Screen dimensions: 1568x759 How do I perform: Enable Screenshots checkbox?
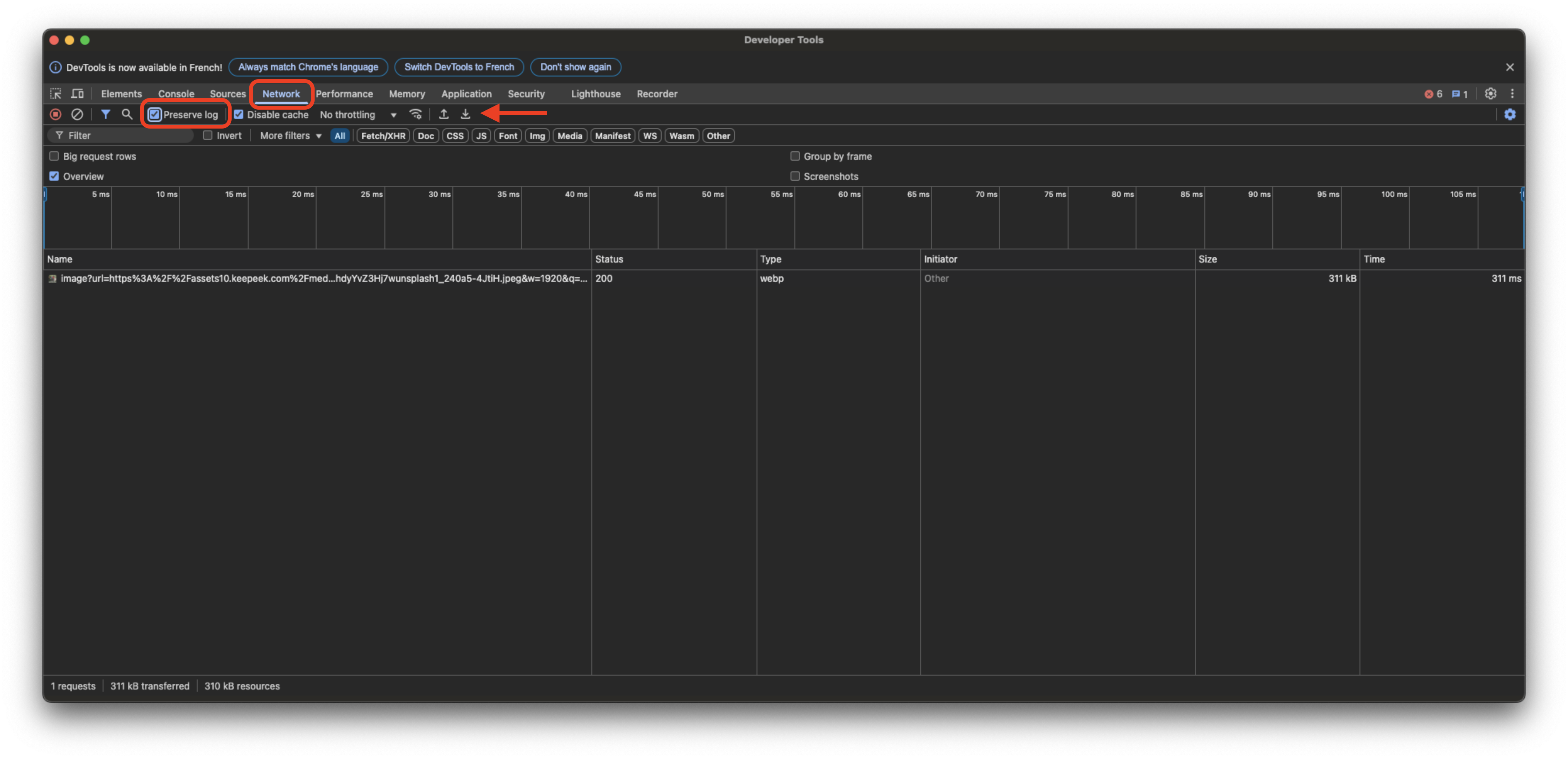[x=795, y=176]
